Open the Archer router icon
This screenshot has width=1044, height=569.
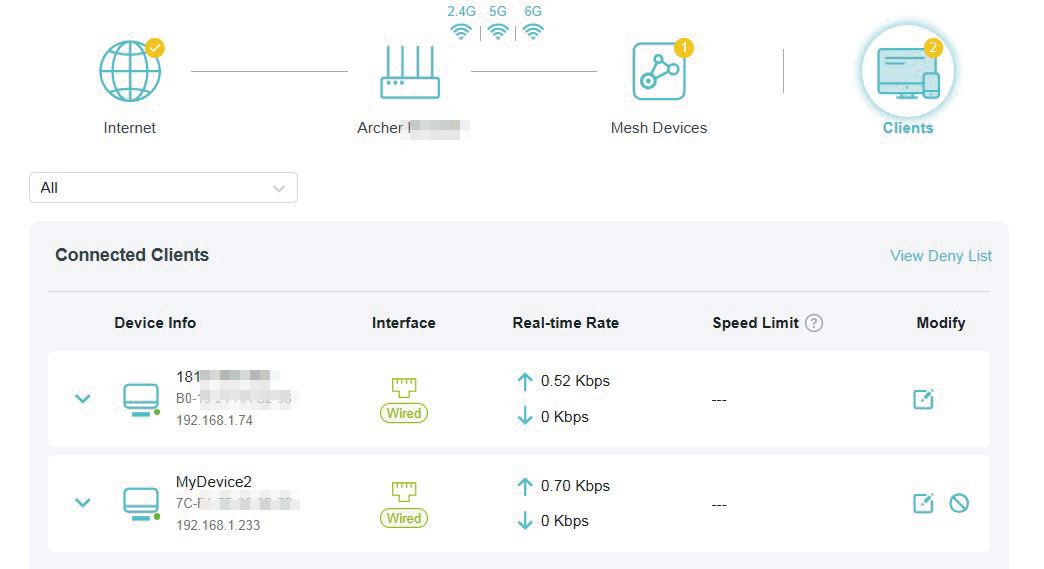tap(410, 73)
